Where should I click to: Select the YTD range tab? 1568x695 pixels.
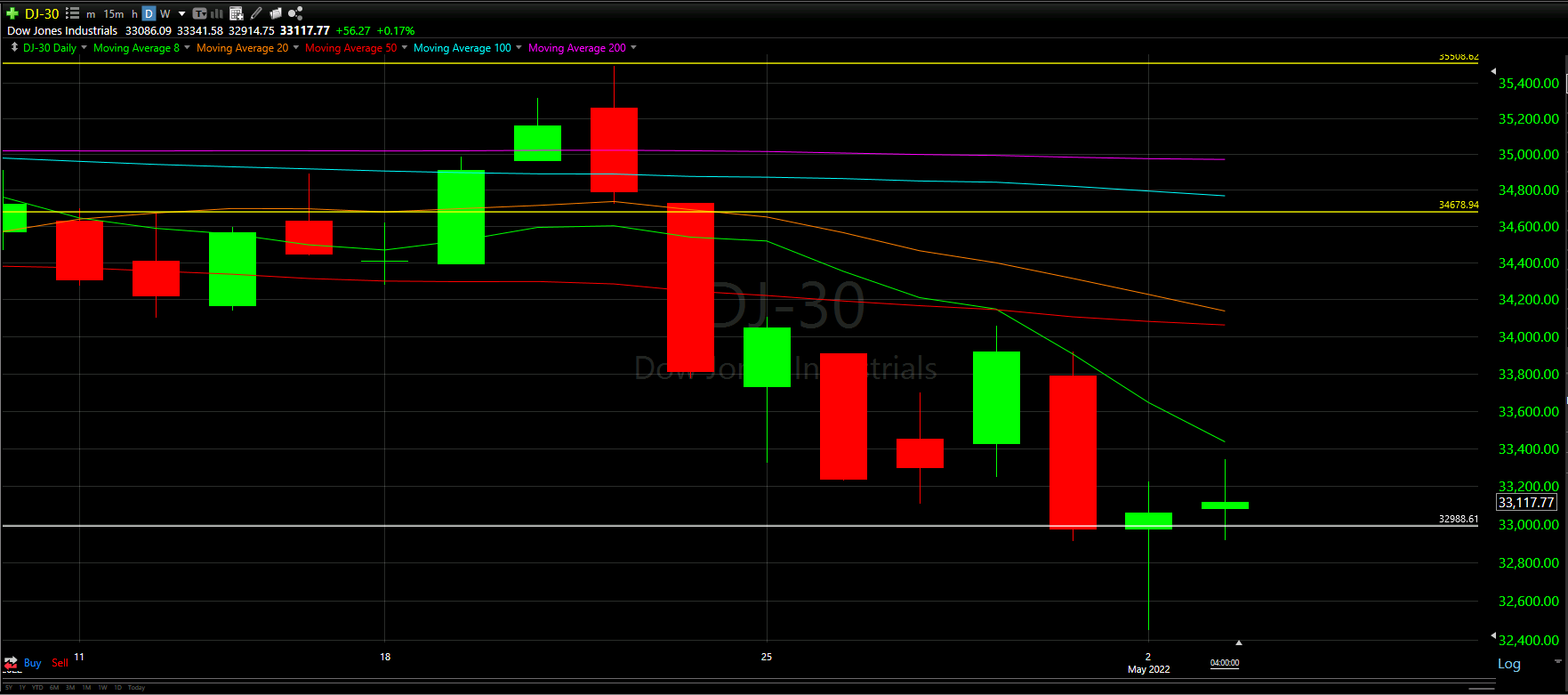[x=37, y=688]
